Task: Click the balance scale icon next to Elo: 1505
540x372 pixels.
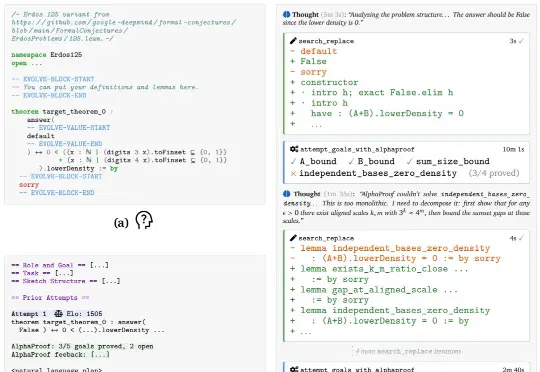Action: (59, 314)
